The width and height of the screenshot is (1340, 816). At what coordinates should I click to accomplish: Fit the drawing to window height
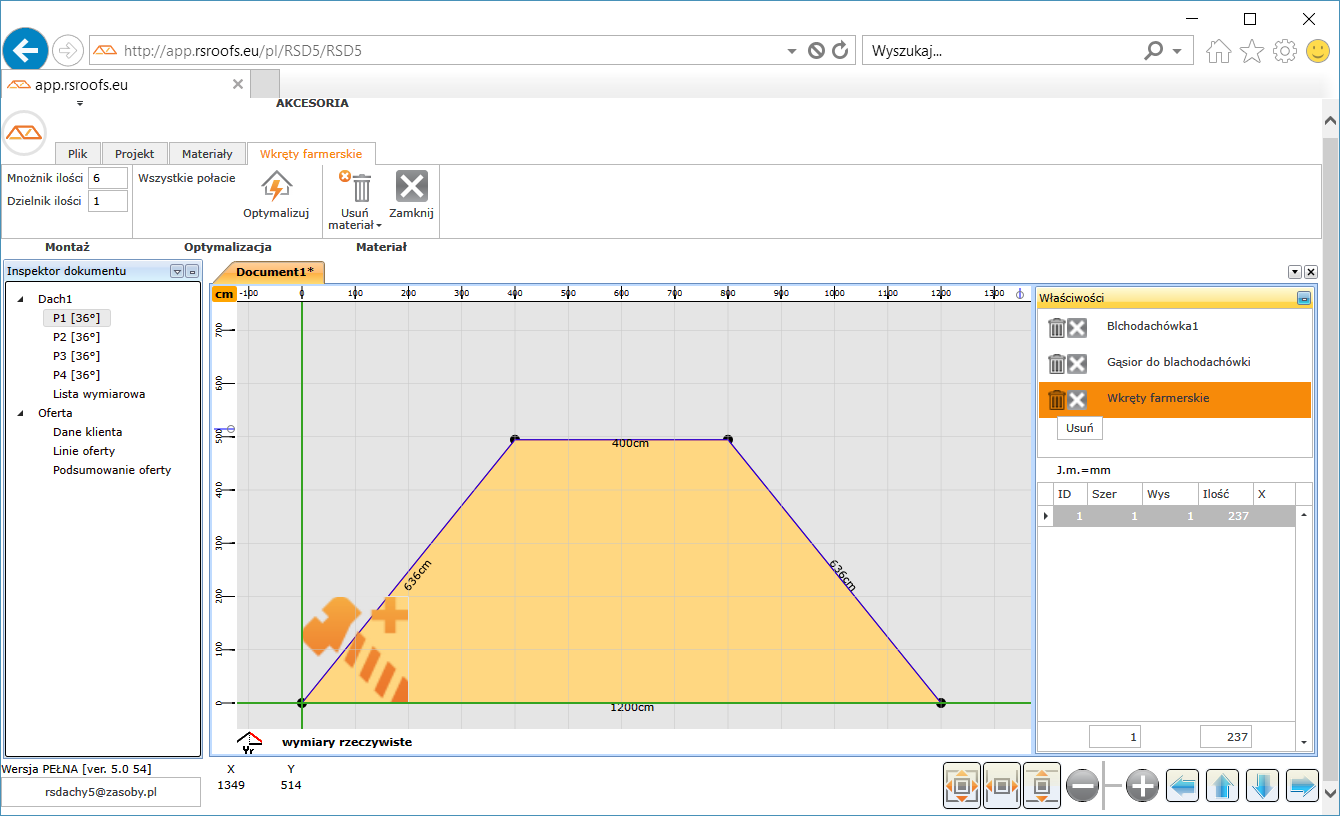[1042, 786]
